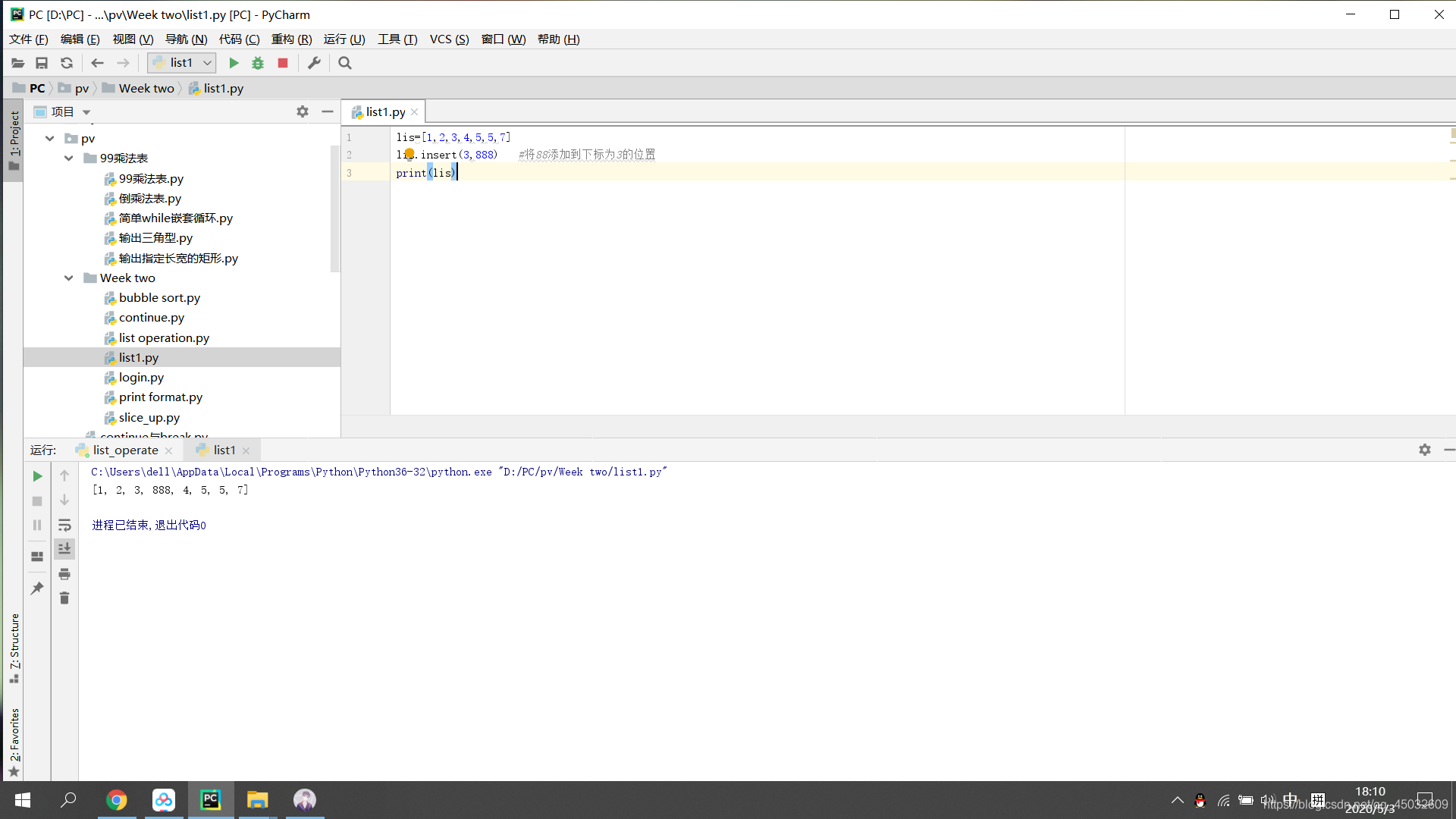Select the list1.py editor tab
1456x819 pixels.
(385, 111)
